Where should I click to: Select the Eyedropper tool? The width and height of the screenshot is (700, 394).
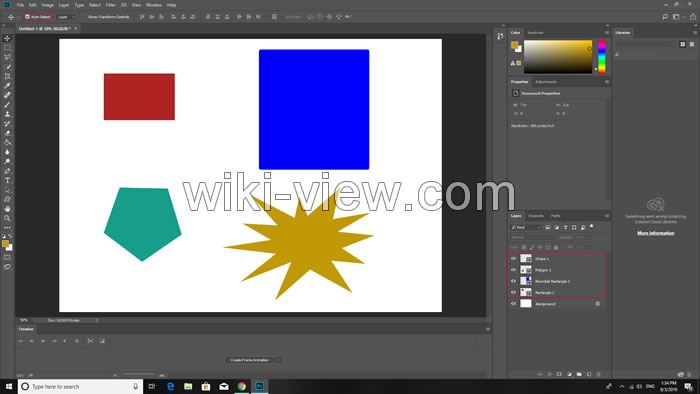click(7, 86)
